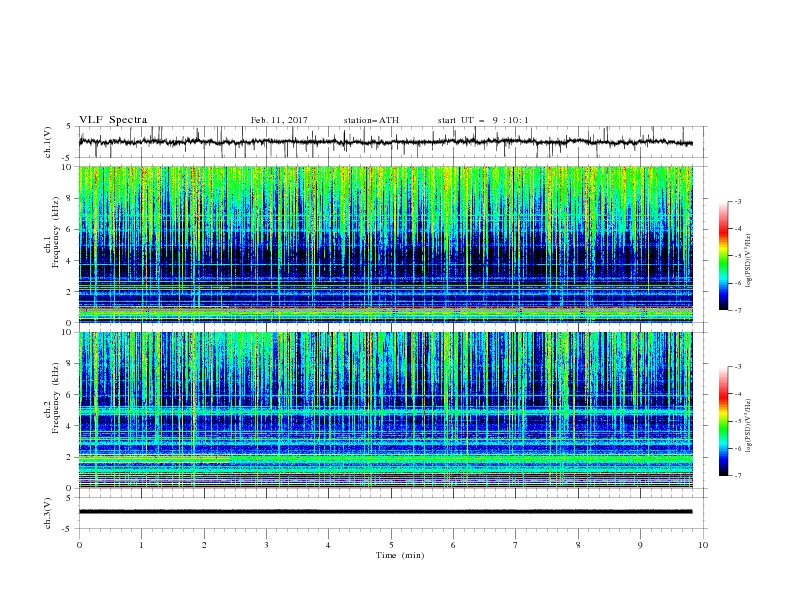This screenshot has width=792, height=612.
Task: Click the "-3" label on ch.1 color bar
Action: (737, 201)
